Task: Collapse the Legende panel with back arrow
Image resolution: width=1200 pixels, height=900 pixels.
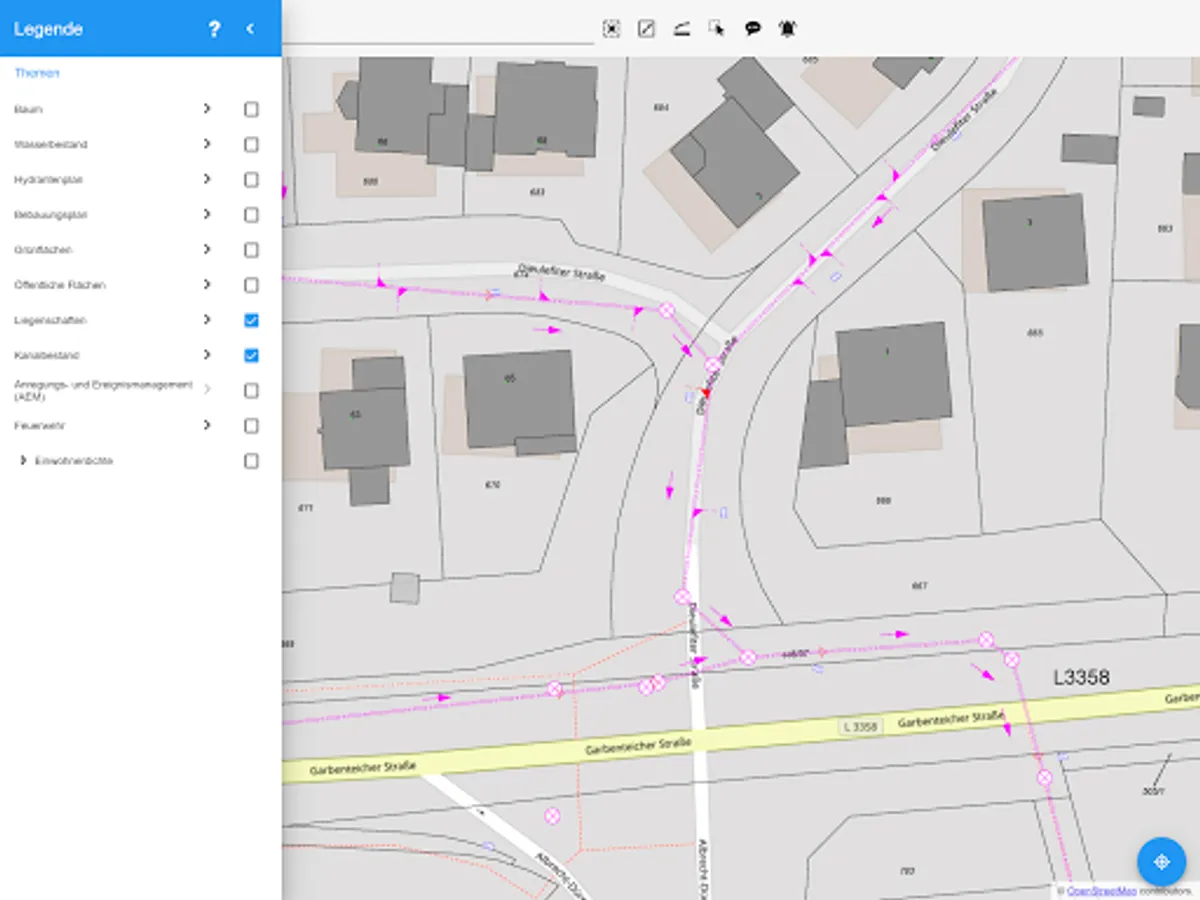Action: click(250, 29)
